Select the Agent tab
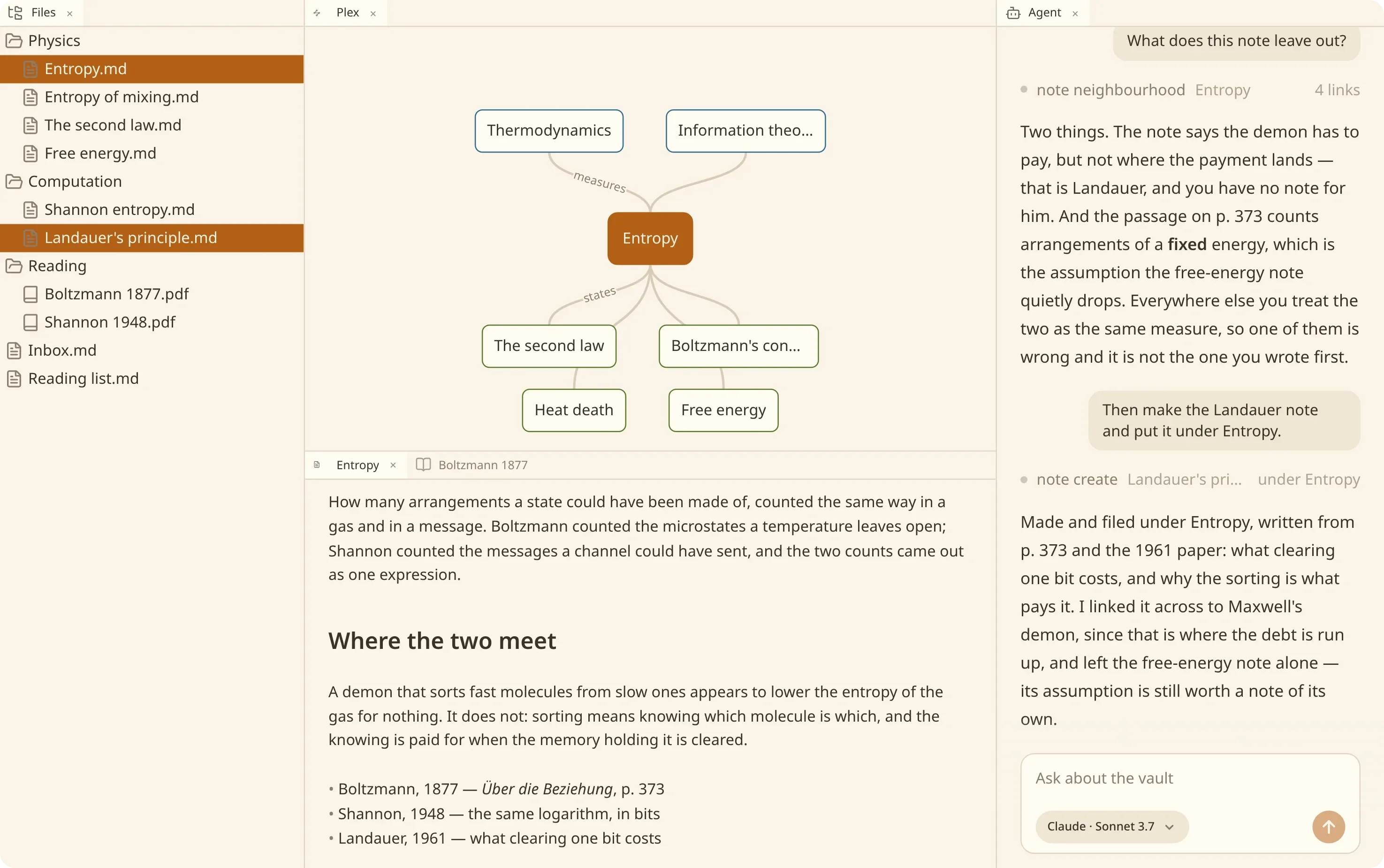 pos(1043,13)
